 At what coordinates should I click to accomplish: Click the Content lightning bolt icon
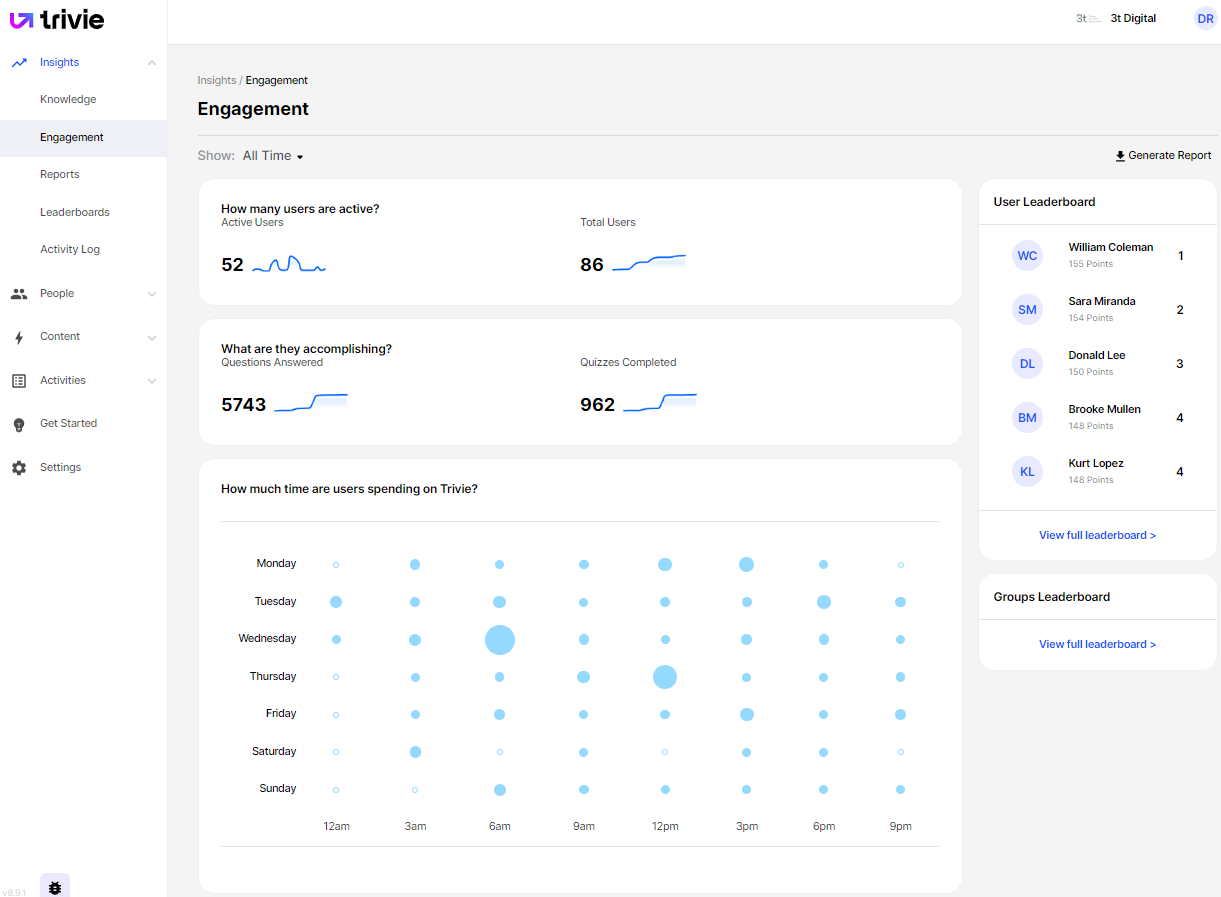[x=19, y=337]
